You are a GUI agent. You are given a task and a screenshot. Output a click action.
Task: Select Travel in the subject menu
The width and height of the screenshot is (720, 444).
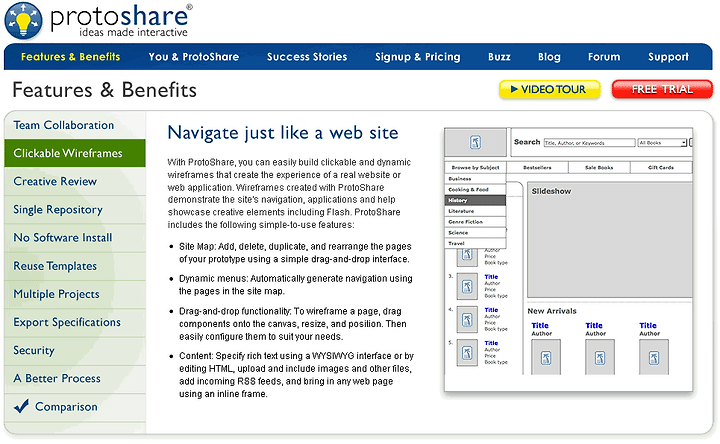[475, 243]
